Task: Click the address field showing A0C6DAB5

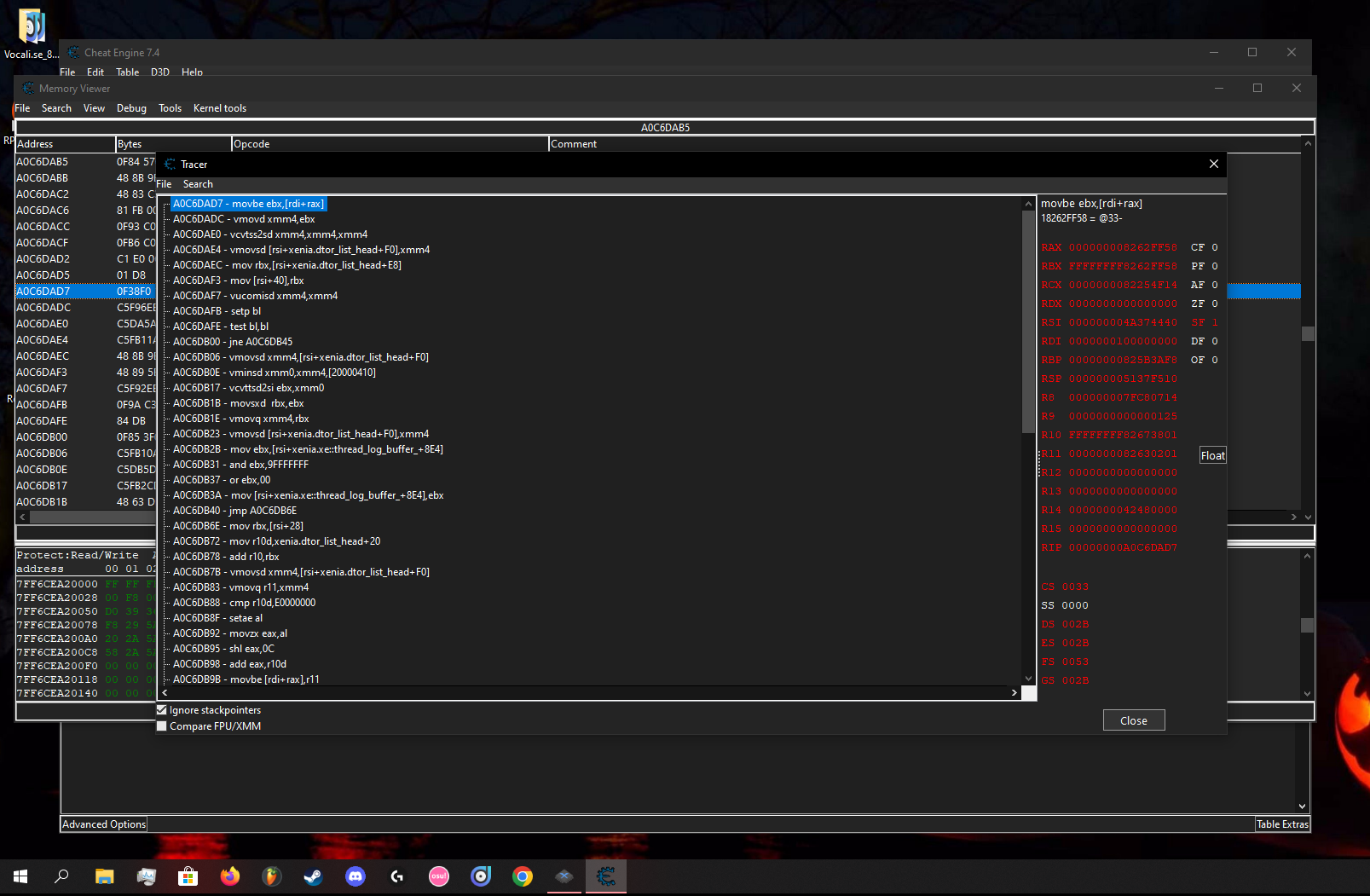Action: point(665,127)
